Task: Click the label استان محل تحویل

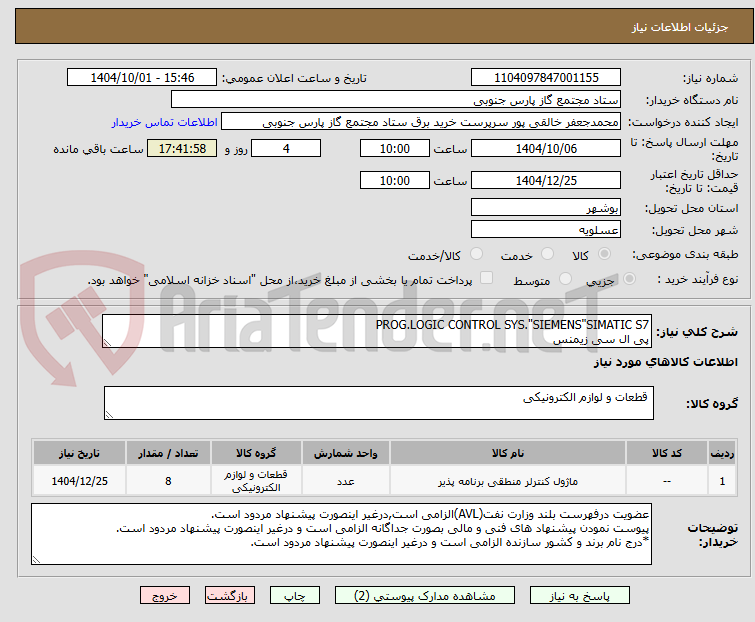Action: (x=691, y=208)
